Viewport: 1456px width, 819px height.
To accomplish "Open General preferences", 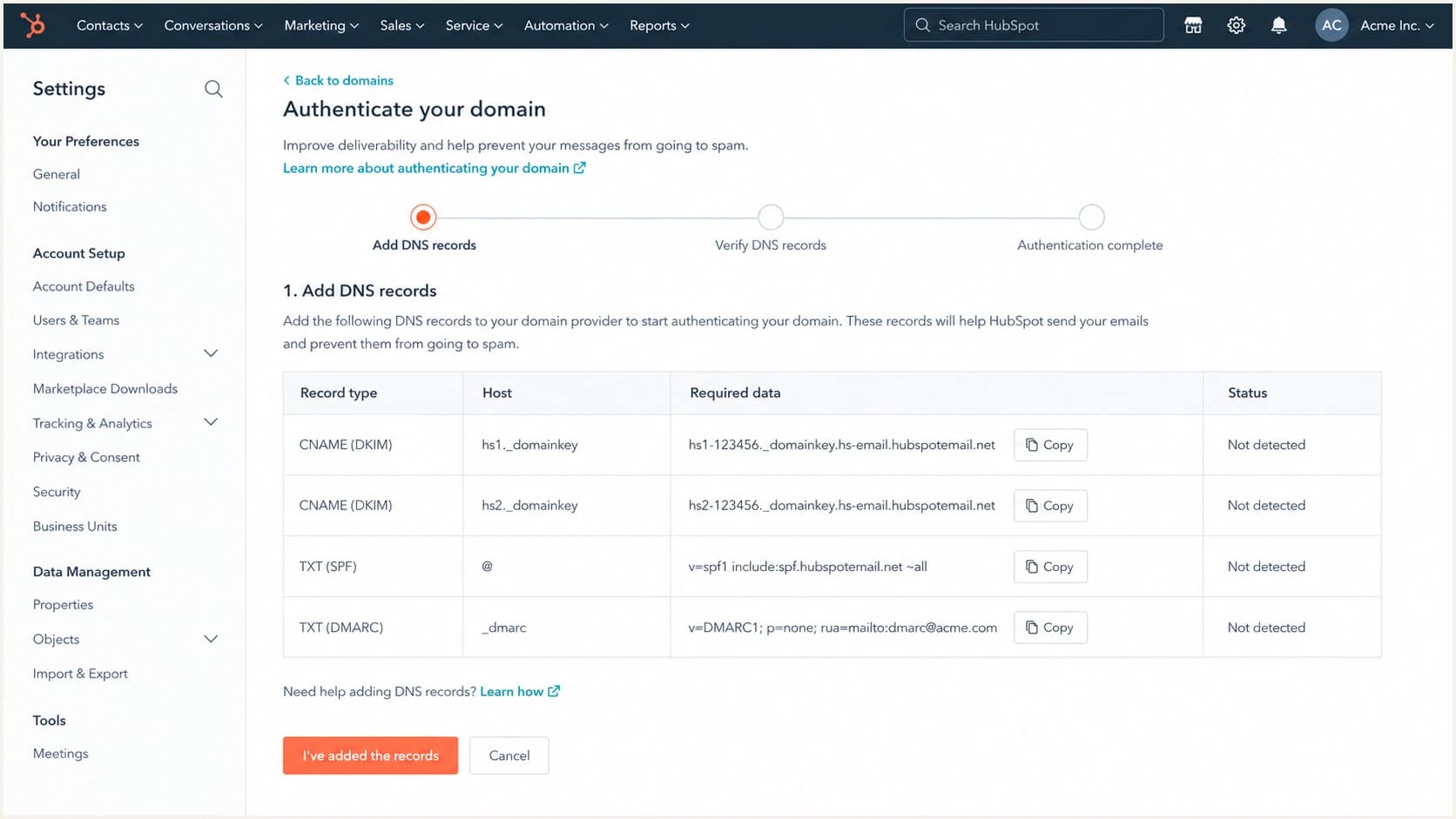I will pos(57,174).
